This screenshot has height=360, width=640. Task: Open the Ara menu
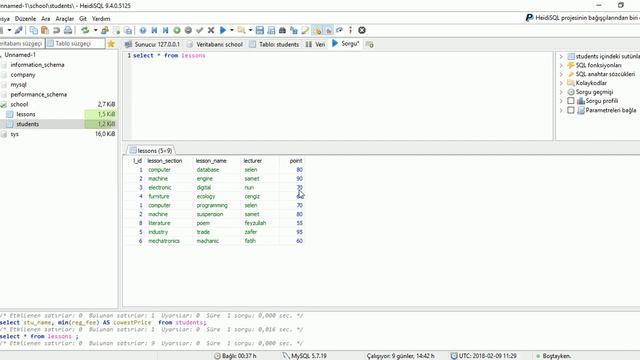coord(45,19)
